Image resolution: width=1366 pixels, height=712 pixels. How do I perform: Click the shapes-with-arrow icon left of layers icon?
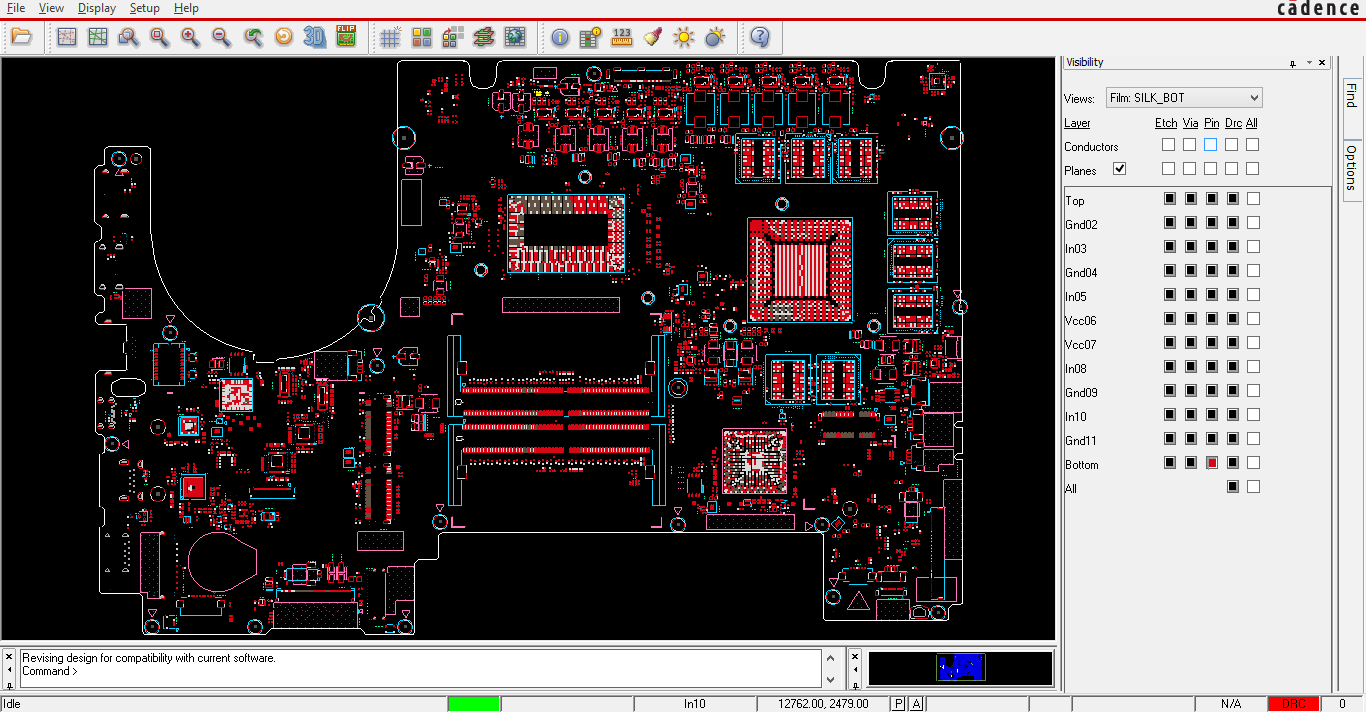pyautogui.click(x=453, y=38)
